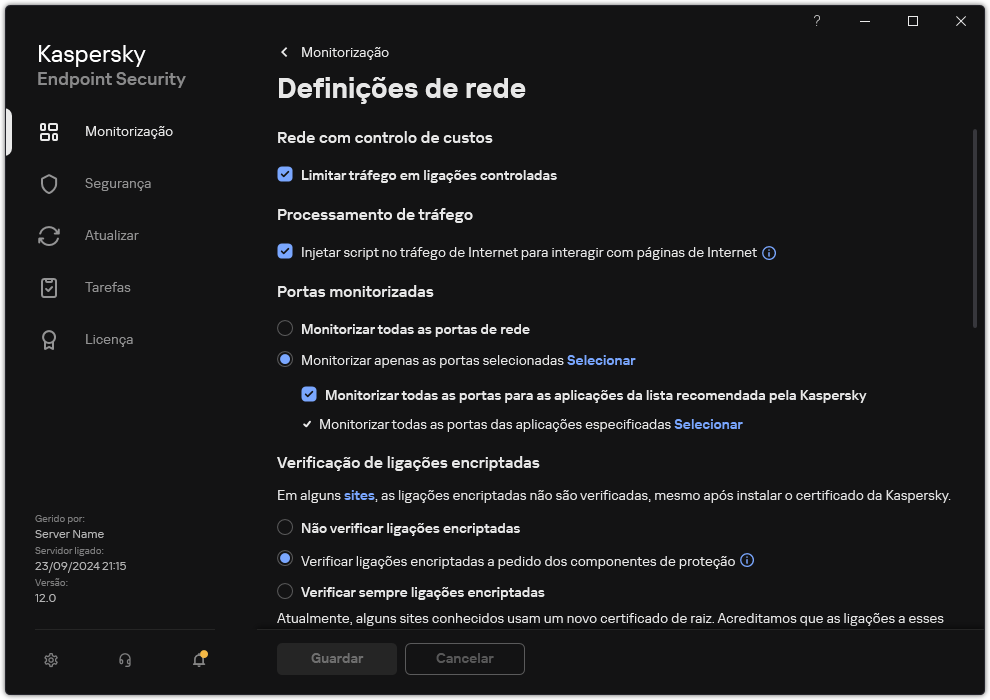Disable limitar tráfego em ligações controladas
The image size is (990, 700).
pyautogui.click(x=285, y=174)
